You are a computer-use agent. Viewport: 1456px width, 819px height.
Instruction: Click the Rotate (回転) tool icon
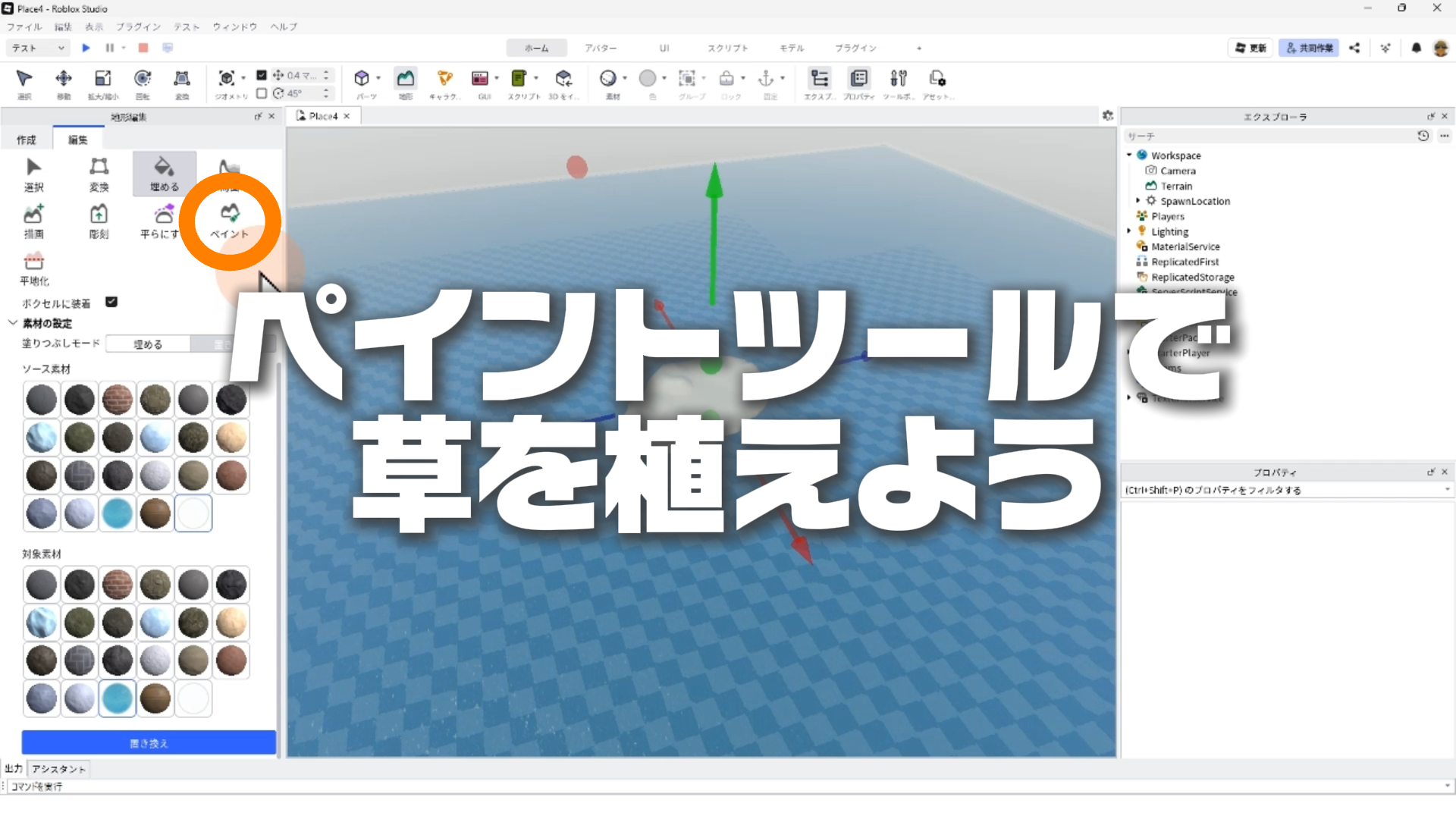pyautogui.click(x=143, y=79)
